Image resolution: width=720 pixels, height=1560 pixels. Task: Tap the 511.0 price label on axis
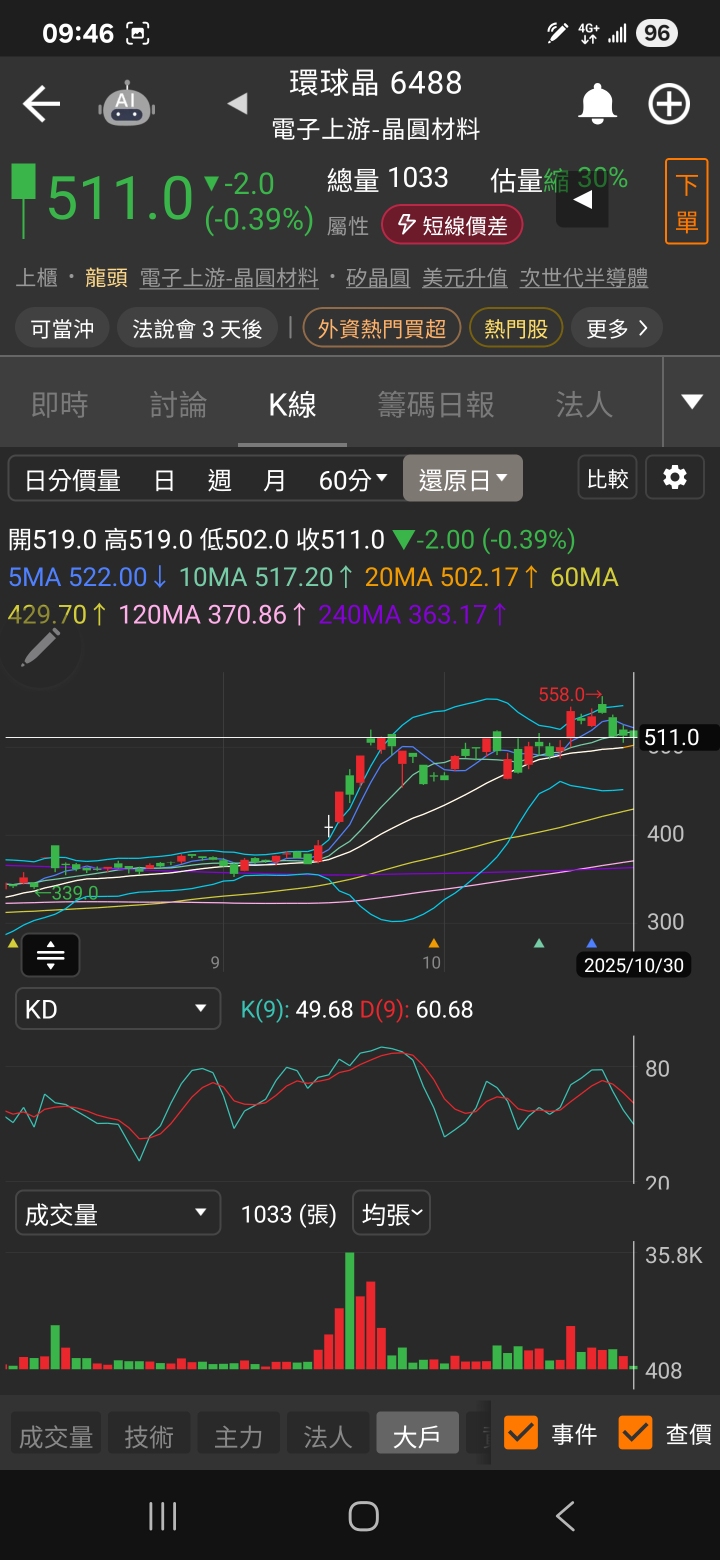678,738
